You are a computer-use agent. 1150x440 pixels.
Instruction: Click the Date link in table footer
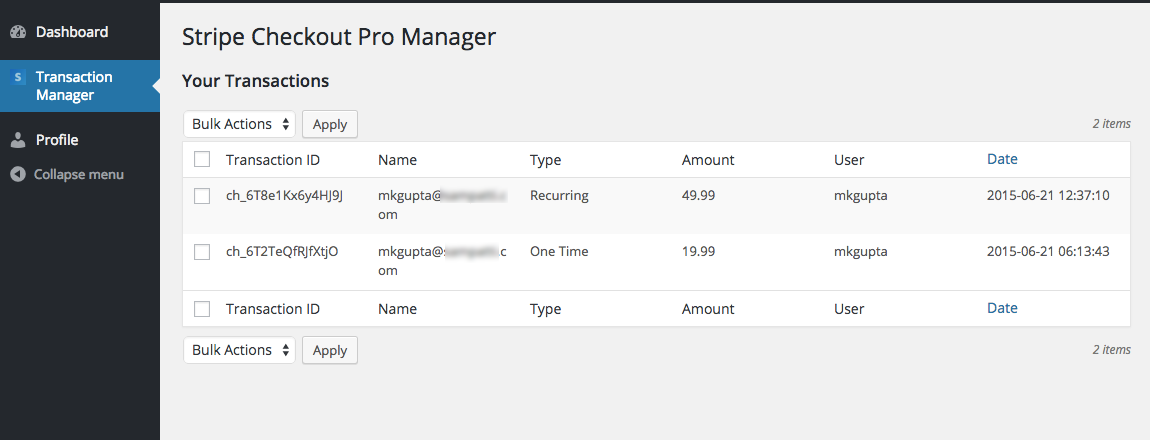(1002, 308)
